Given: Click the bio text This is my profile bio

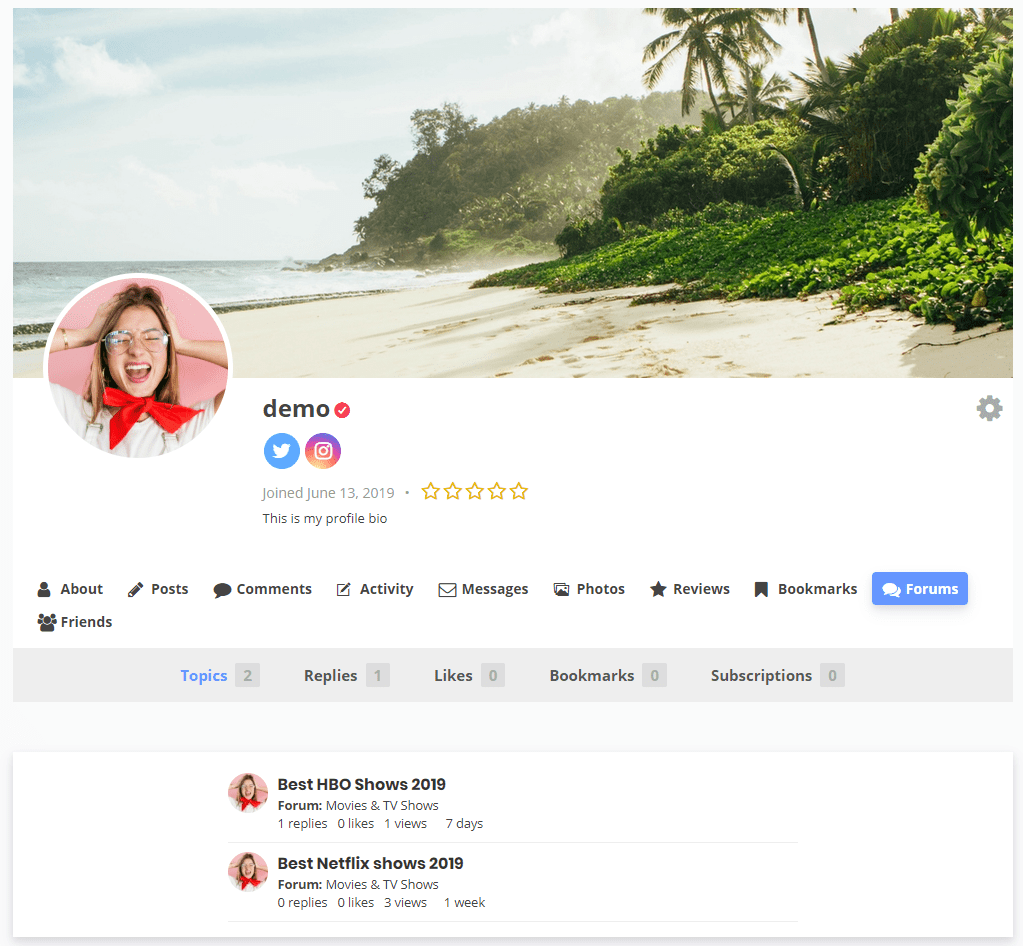Looking at the screenshot, I should [x=325, y=518].
